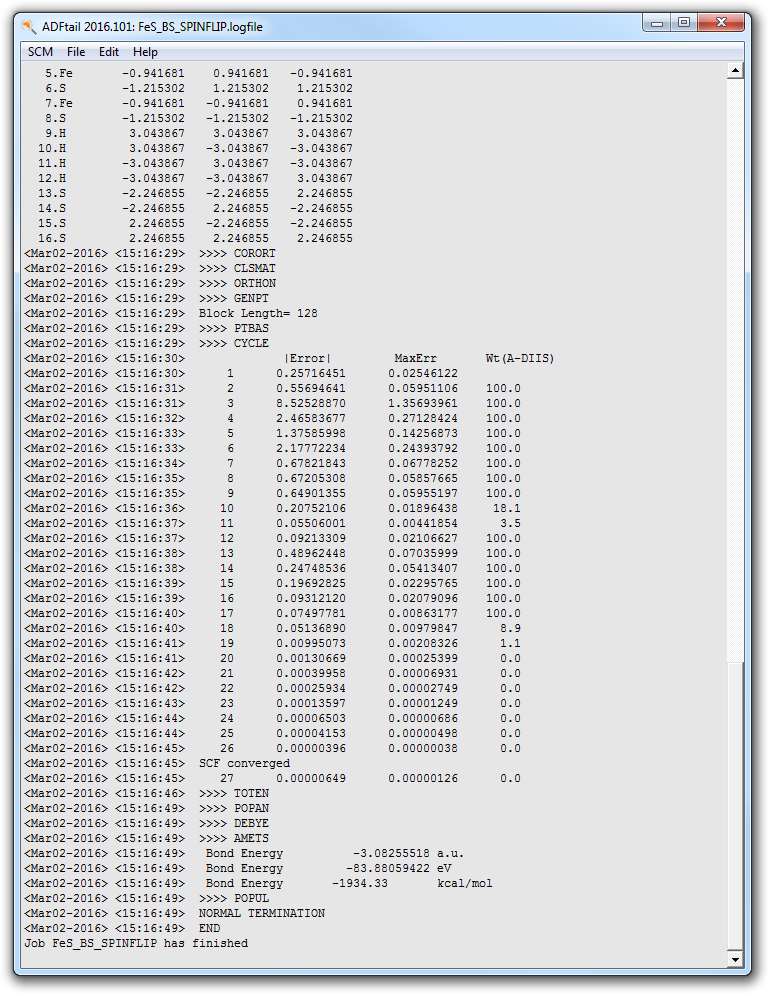Click the atom row '16.S'
The width and height of the screenshot is (770, 995).
(195, 239)
